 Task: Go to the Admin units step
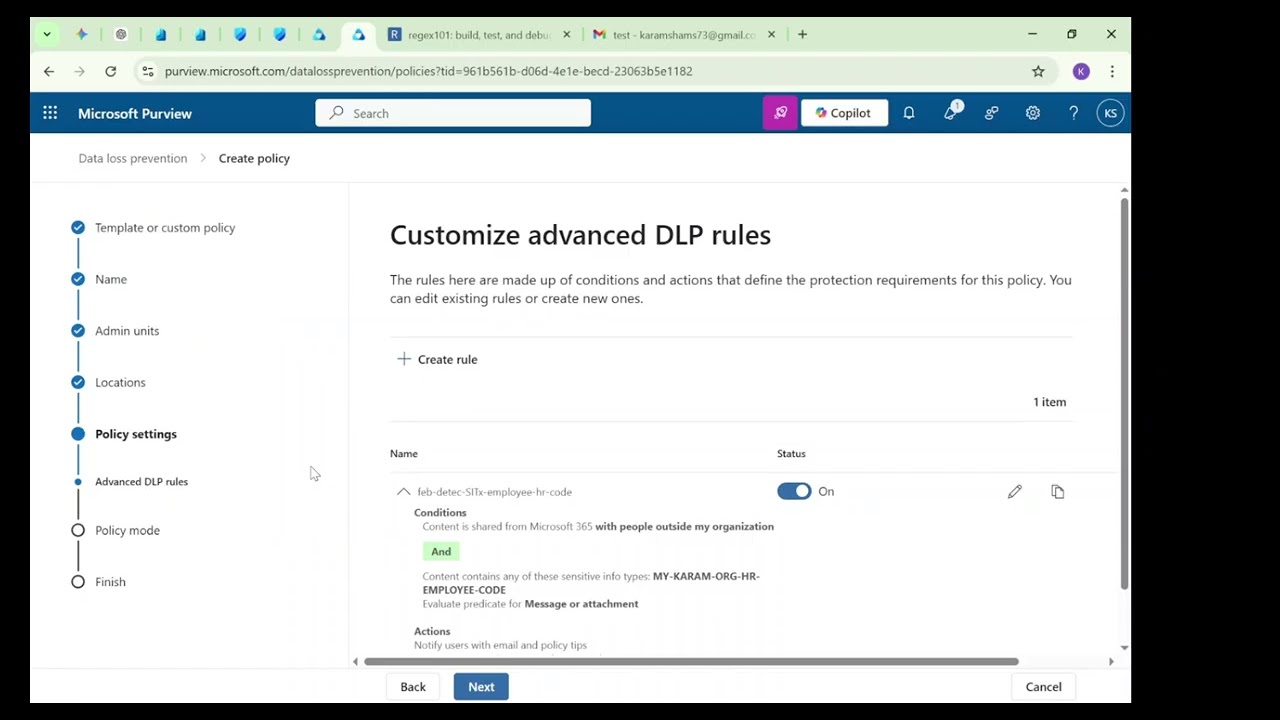coord(127,331)
